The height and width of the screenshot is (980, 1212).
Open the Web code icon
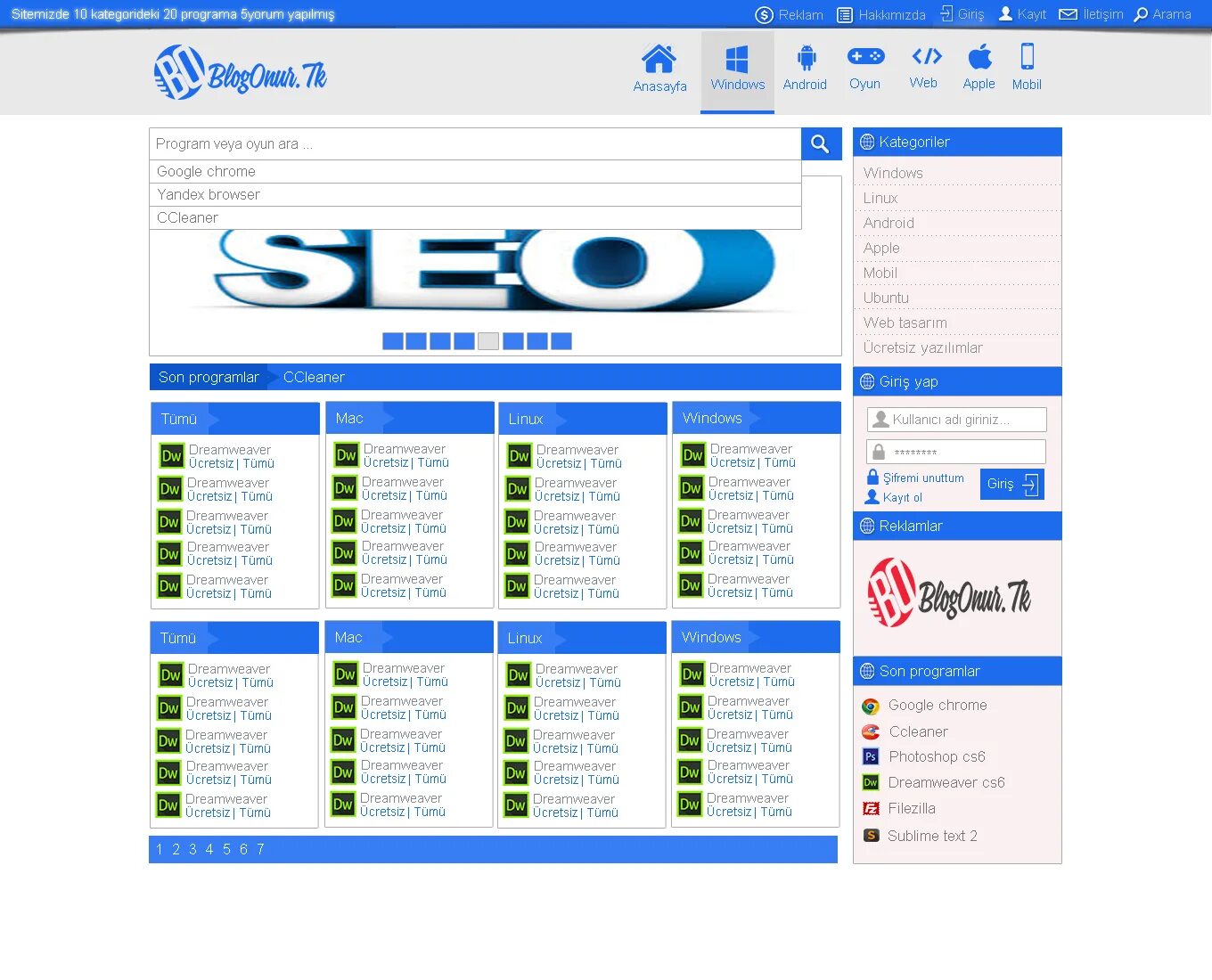pyautogui.click(x=927, y=56)
